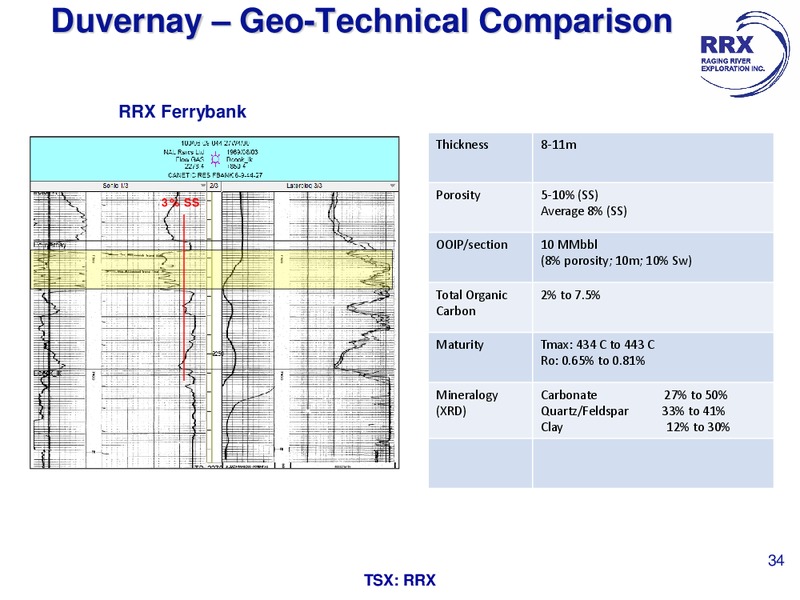This screenshot has height=600, width=800.
Task: Click the 'Thickness' row label
Action: pyautogui.click(x=462, y=145)
